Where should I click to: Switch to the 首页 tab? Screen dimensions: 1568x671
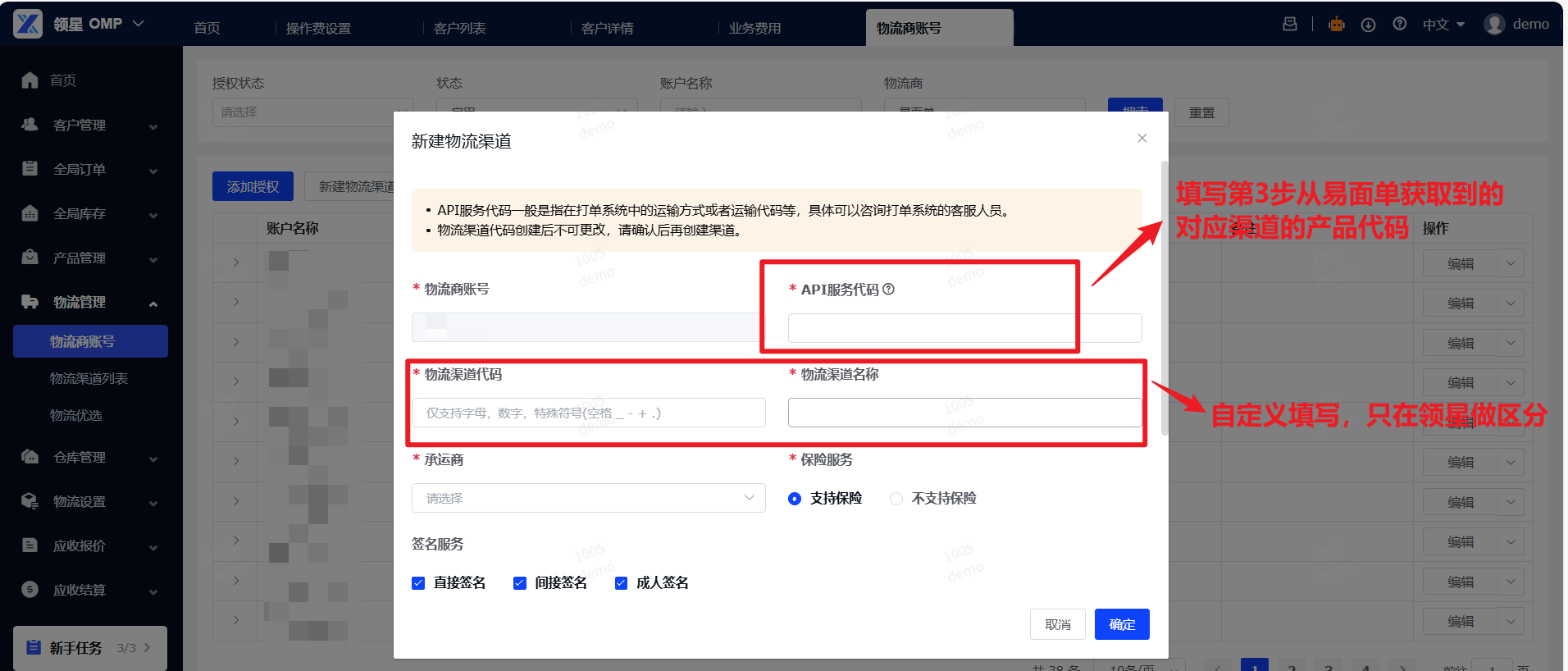(x=207, y=28)
